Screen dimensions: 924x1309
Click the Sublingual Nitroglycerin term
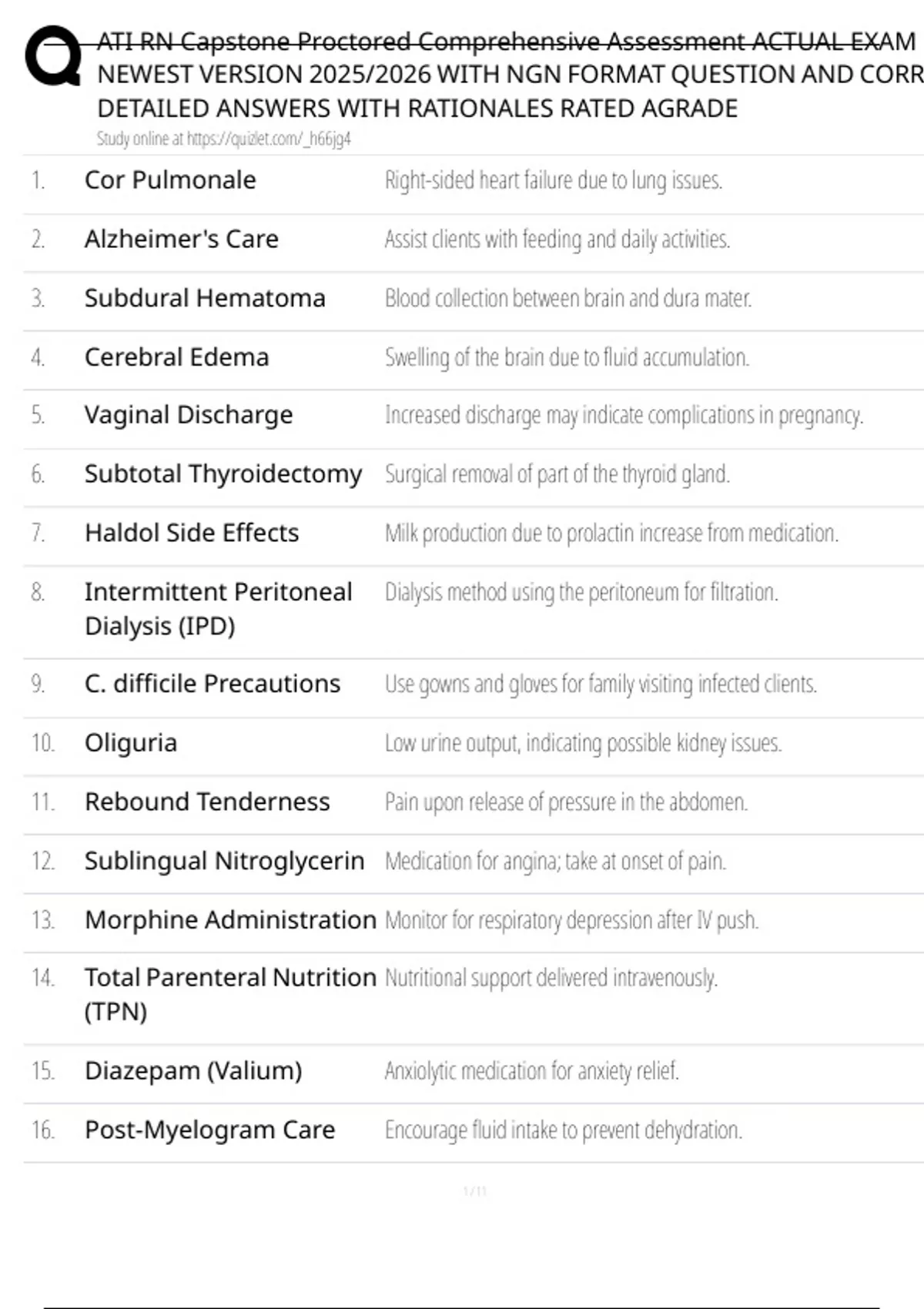click(224, 861)
